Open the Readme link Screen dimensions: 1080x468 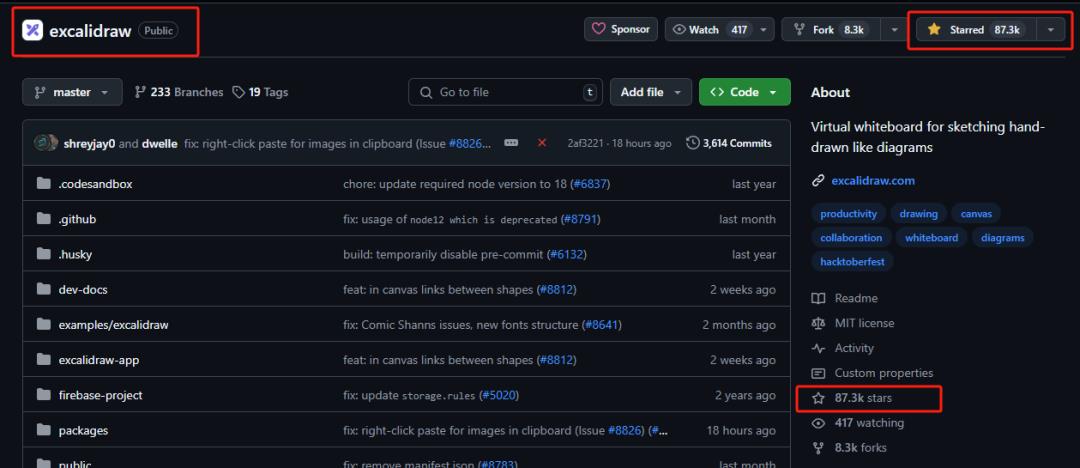point(844,298)
